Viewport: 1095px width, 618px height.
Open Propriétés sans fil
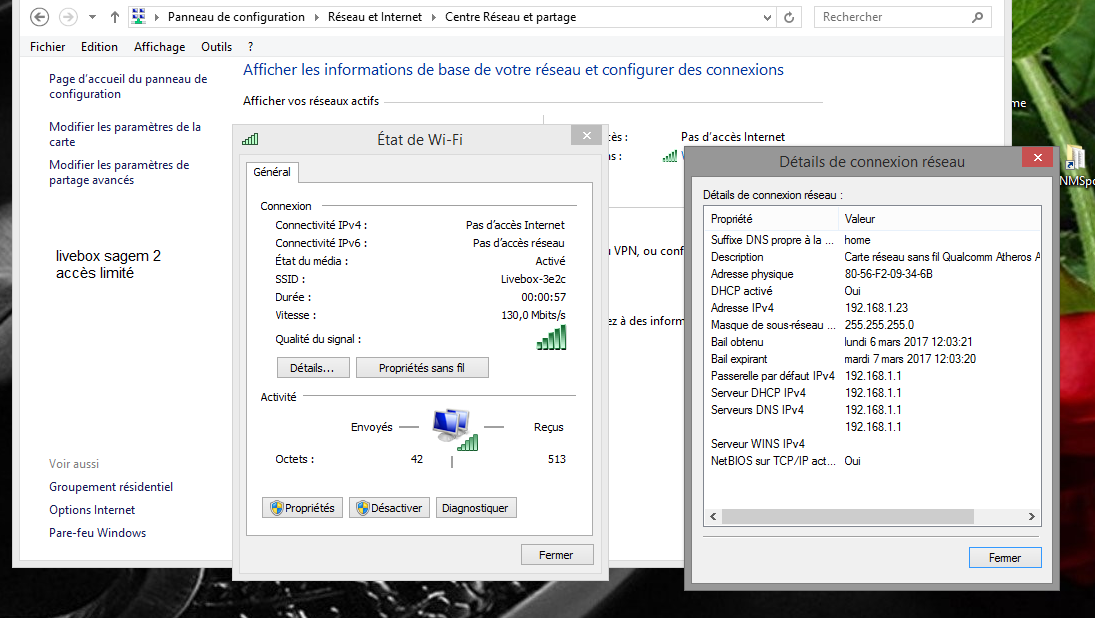point(422,368)
